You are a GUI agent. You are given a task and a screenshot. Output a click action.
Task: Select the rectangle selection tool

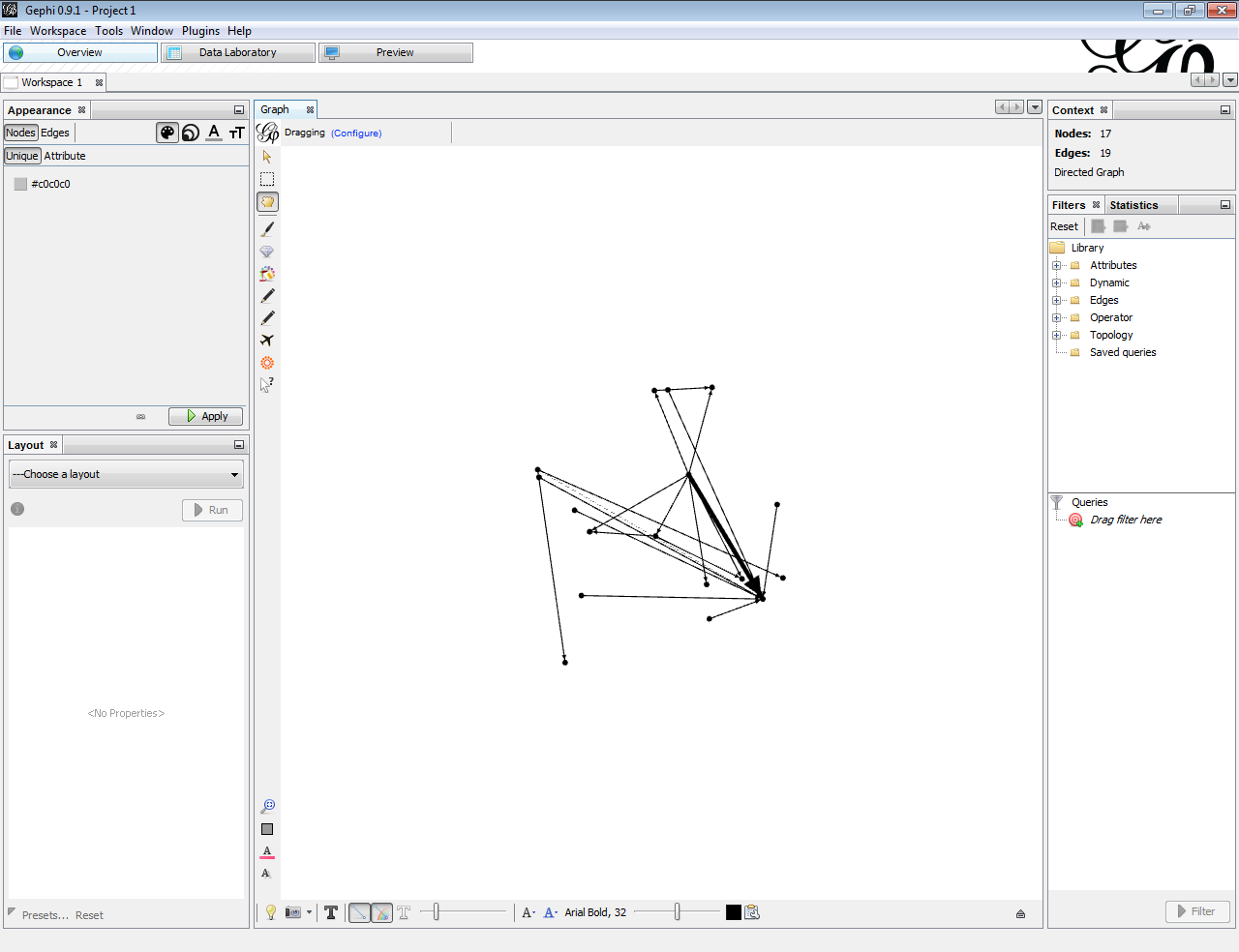(267, 179)
